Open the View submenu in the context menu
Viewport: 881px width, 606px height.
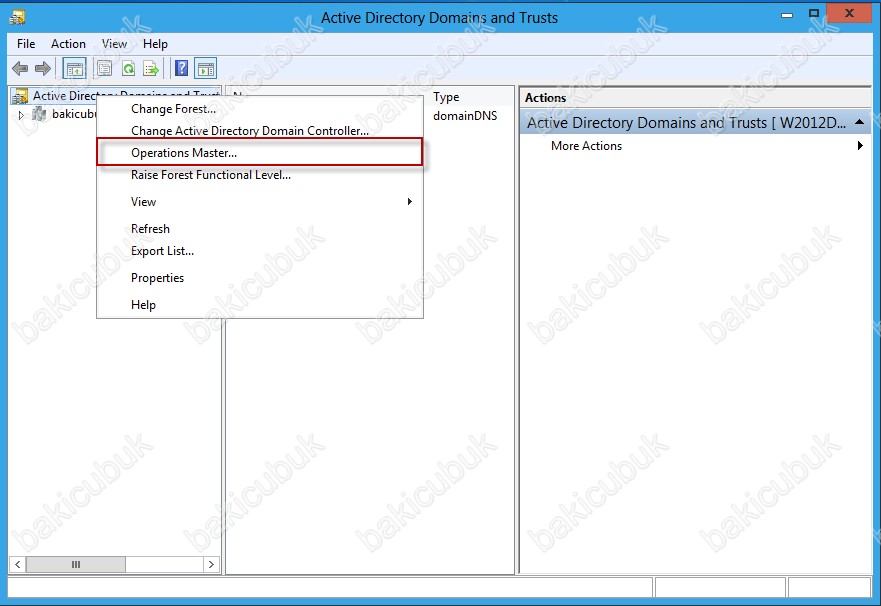pyautogui.click(x=260, y=202)
